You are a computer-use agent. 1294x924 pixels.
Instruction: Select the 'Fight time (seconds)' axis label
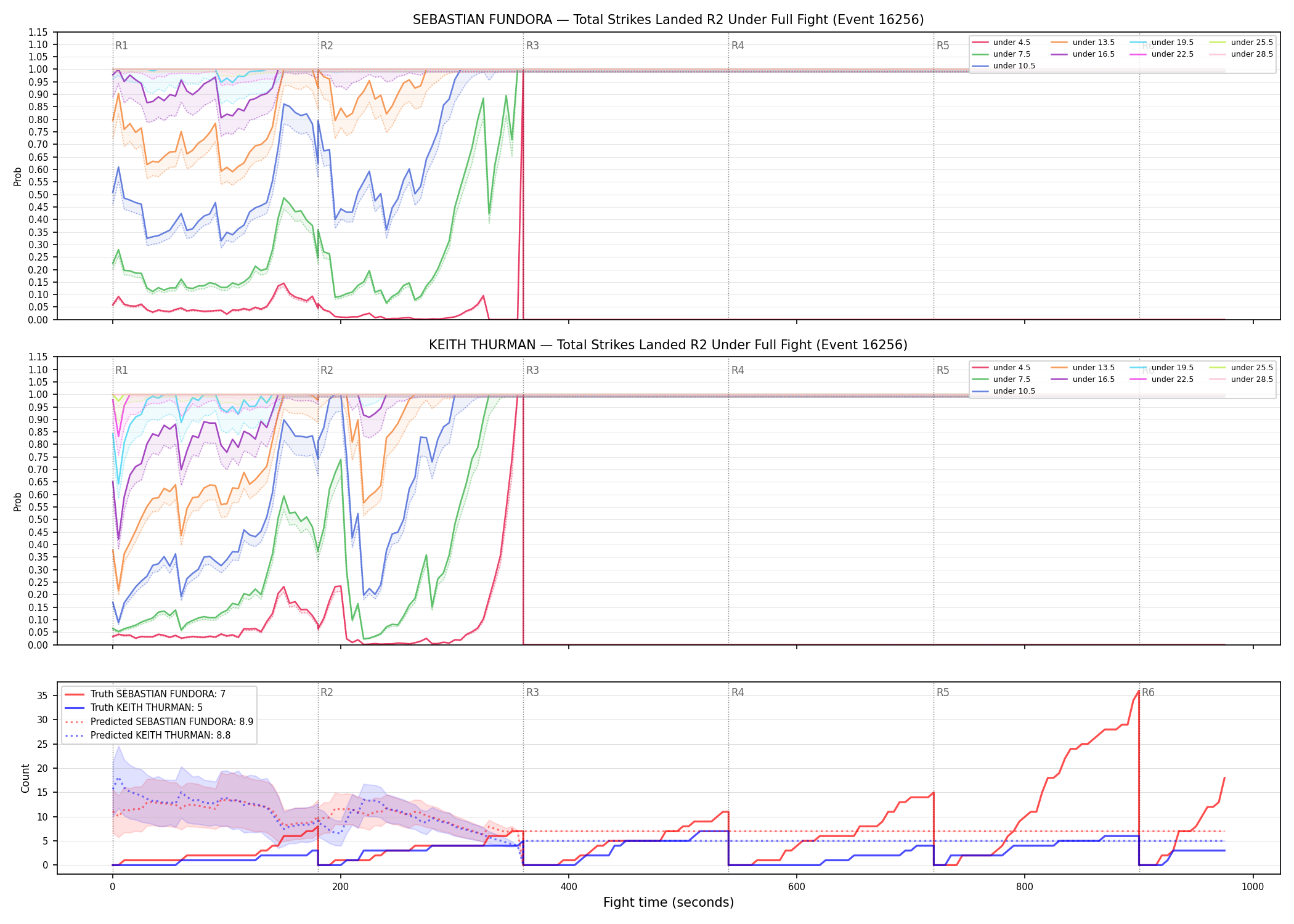point(669,902)
